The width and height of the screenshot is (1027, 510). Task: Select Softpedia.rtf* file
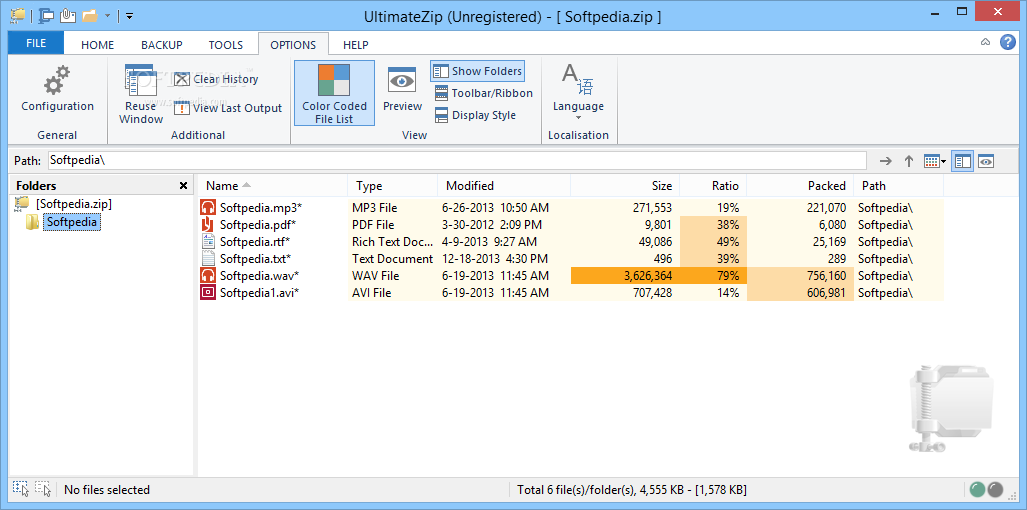click(255, 242)
